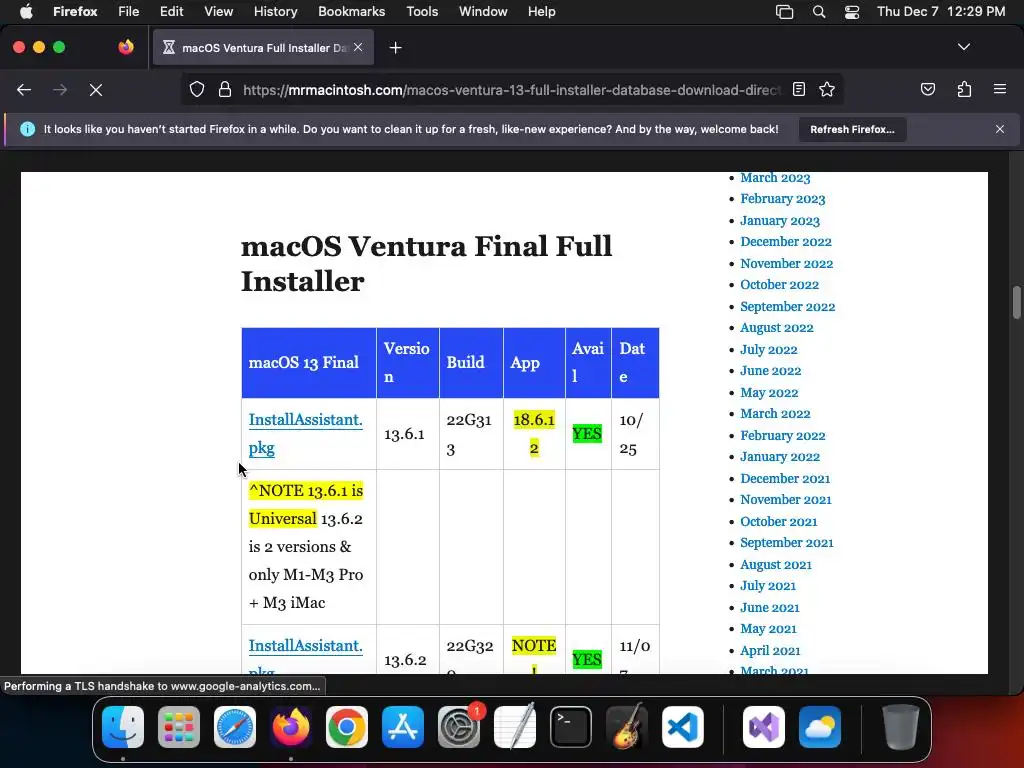
Task: Open the Tools menu
Action: point(422,11)
